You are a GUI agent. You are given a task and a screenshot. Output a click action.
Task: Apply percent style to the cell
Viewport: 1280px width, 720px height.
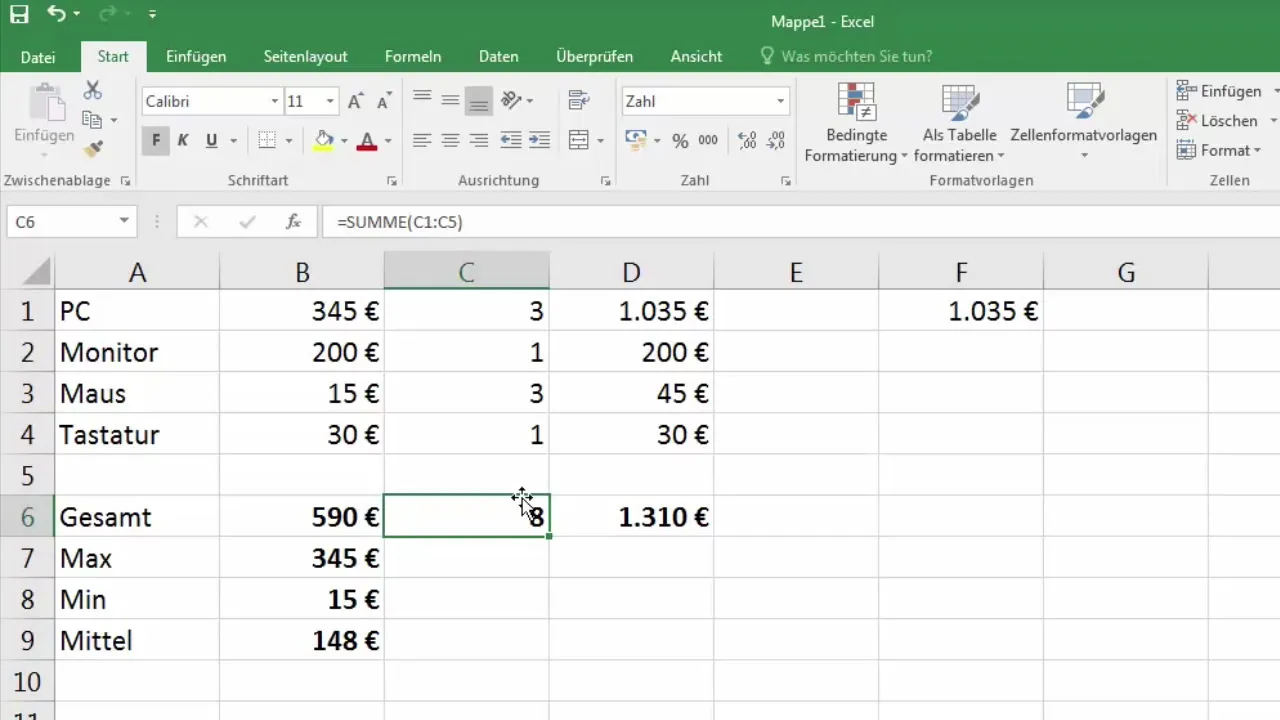point(680,141)
